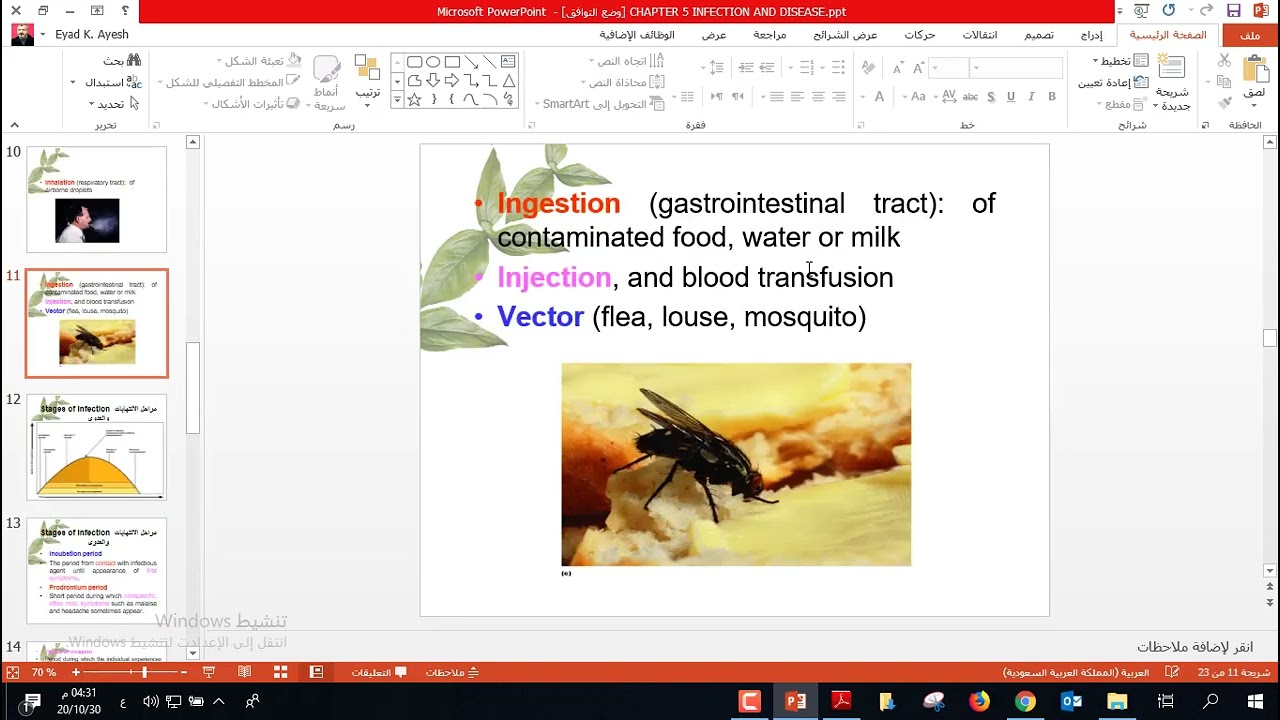Viewport: 1280px width, 720px height.
Task: Select Justify paragraph alignment
Action: coord(776,97)
